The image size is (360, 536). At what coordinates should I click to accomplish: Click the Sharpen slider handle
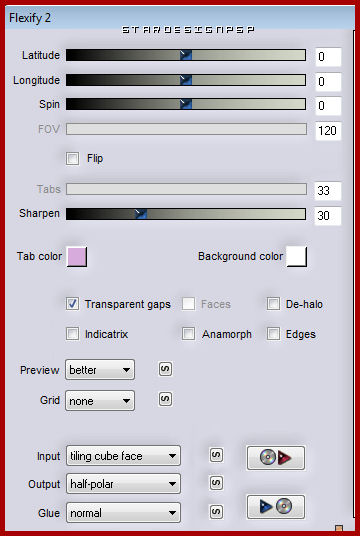141,214
